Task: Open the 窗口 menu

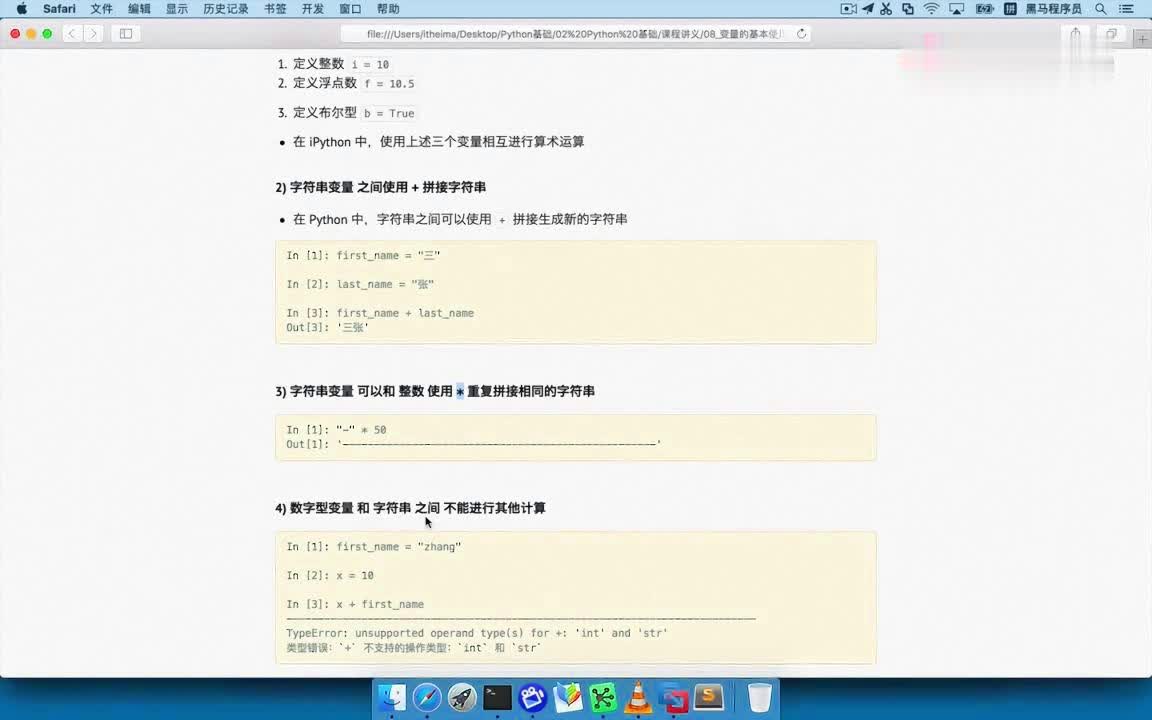Action: [350, 9]
